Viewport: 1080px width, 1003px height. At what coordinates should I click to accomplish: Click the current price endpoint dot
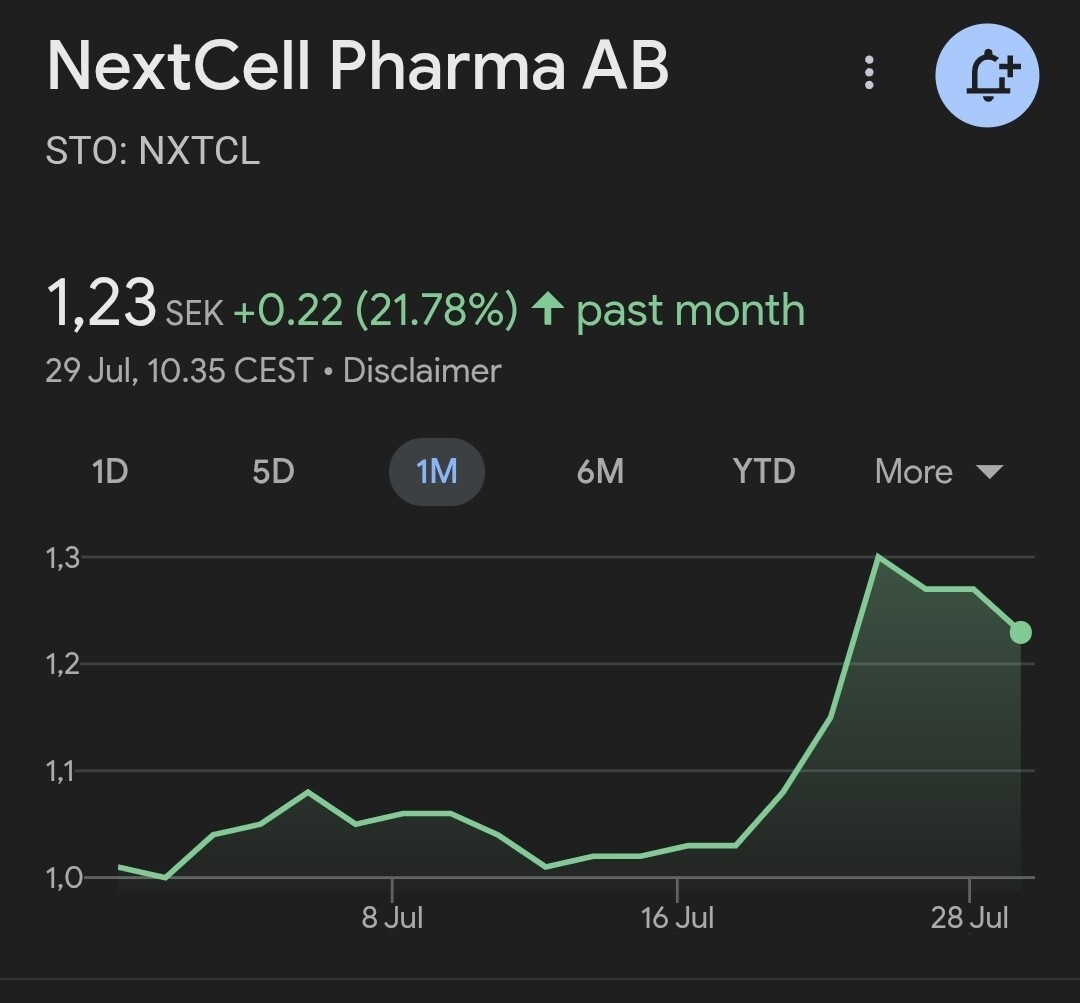[1020, 632]
